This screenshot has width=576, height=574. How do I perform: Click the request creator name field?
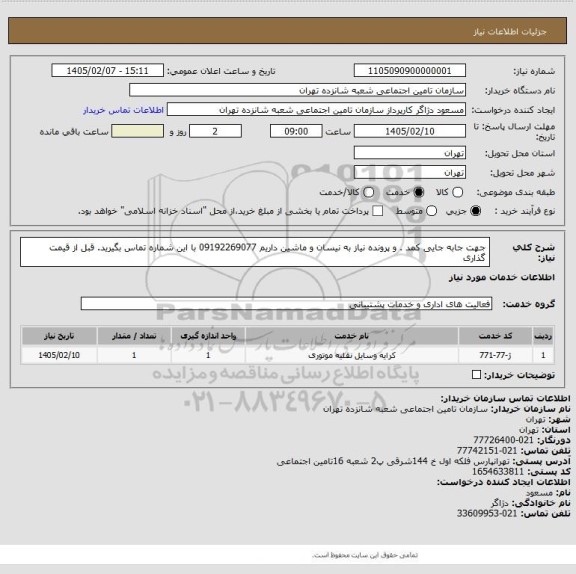pos(316,110)
